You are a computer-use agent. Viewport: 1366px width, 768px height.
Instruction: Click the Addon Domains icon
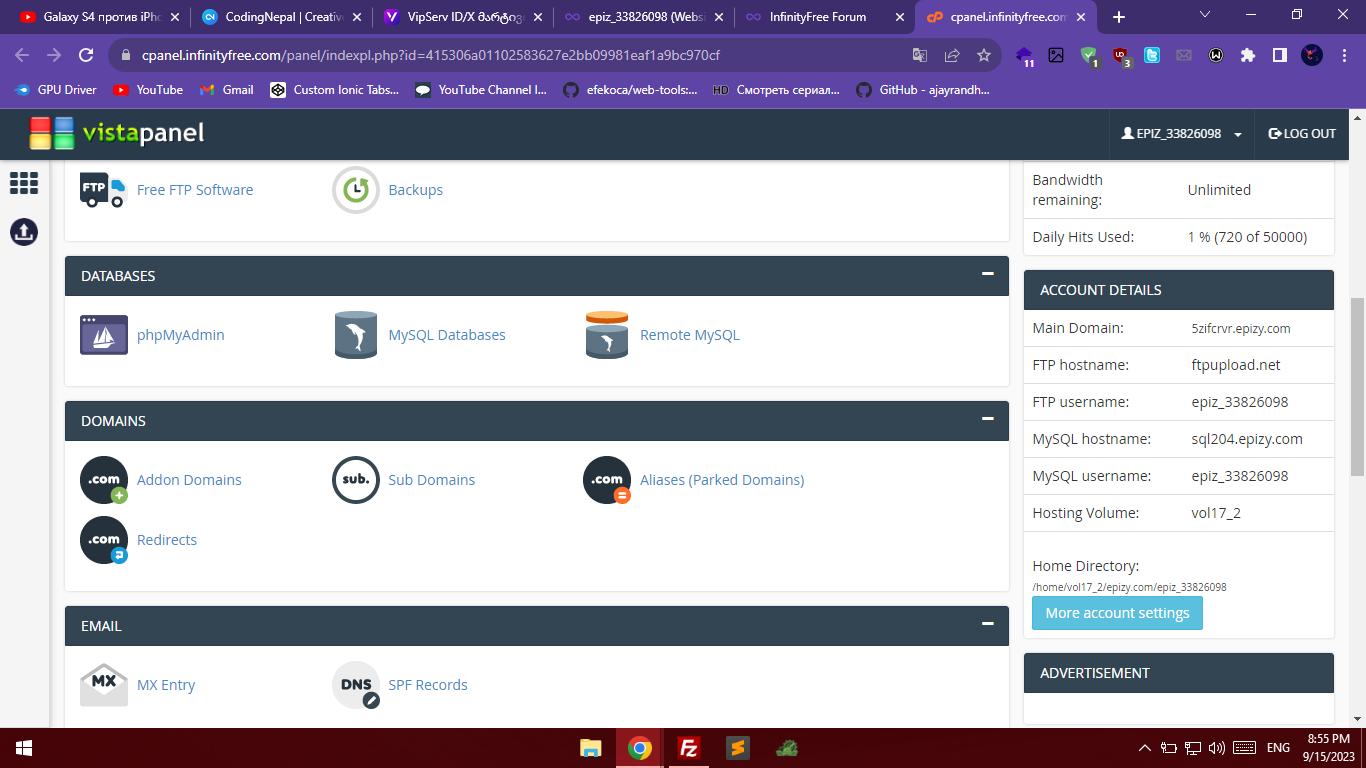104,480
